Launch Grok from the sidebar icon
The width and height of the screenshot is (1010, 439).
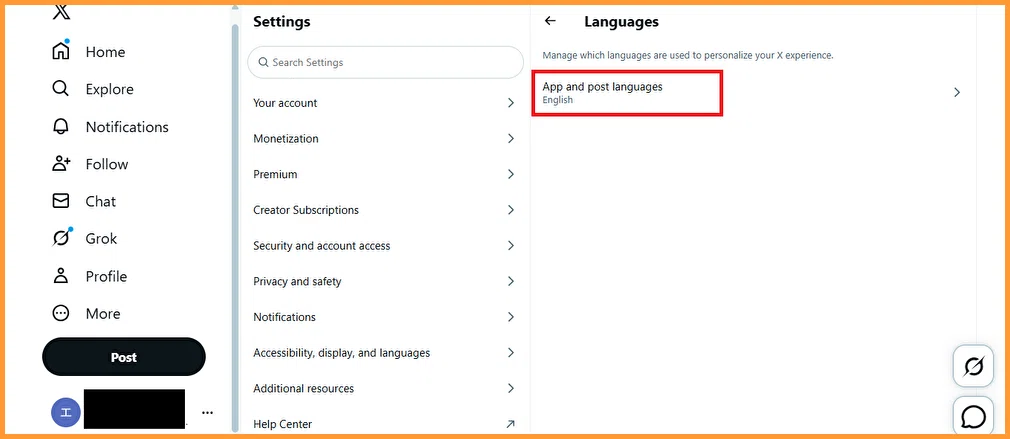click(x=61, y=238)
